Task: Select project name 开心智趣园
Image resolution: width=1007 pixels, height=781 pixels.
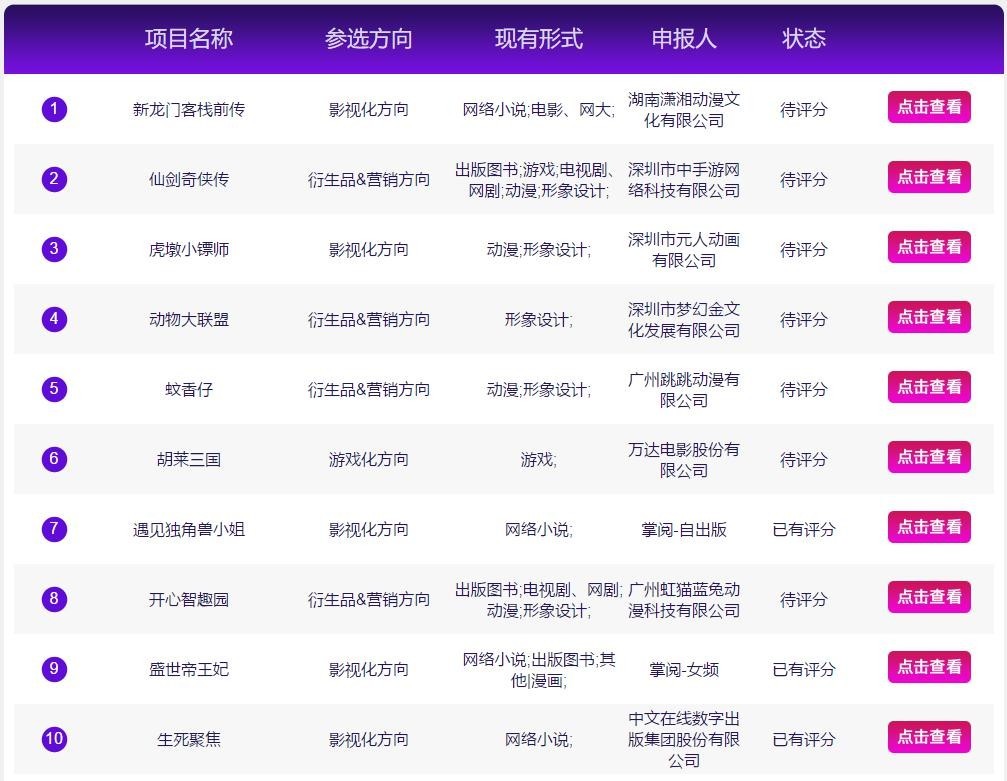Action: coord(189,599)
